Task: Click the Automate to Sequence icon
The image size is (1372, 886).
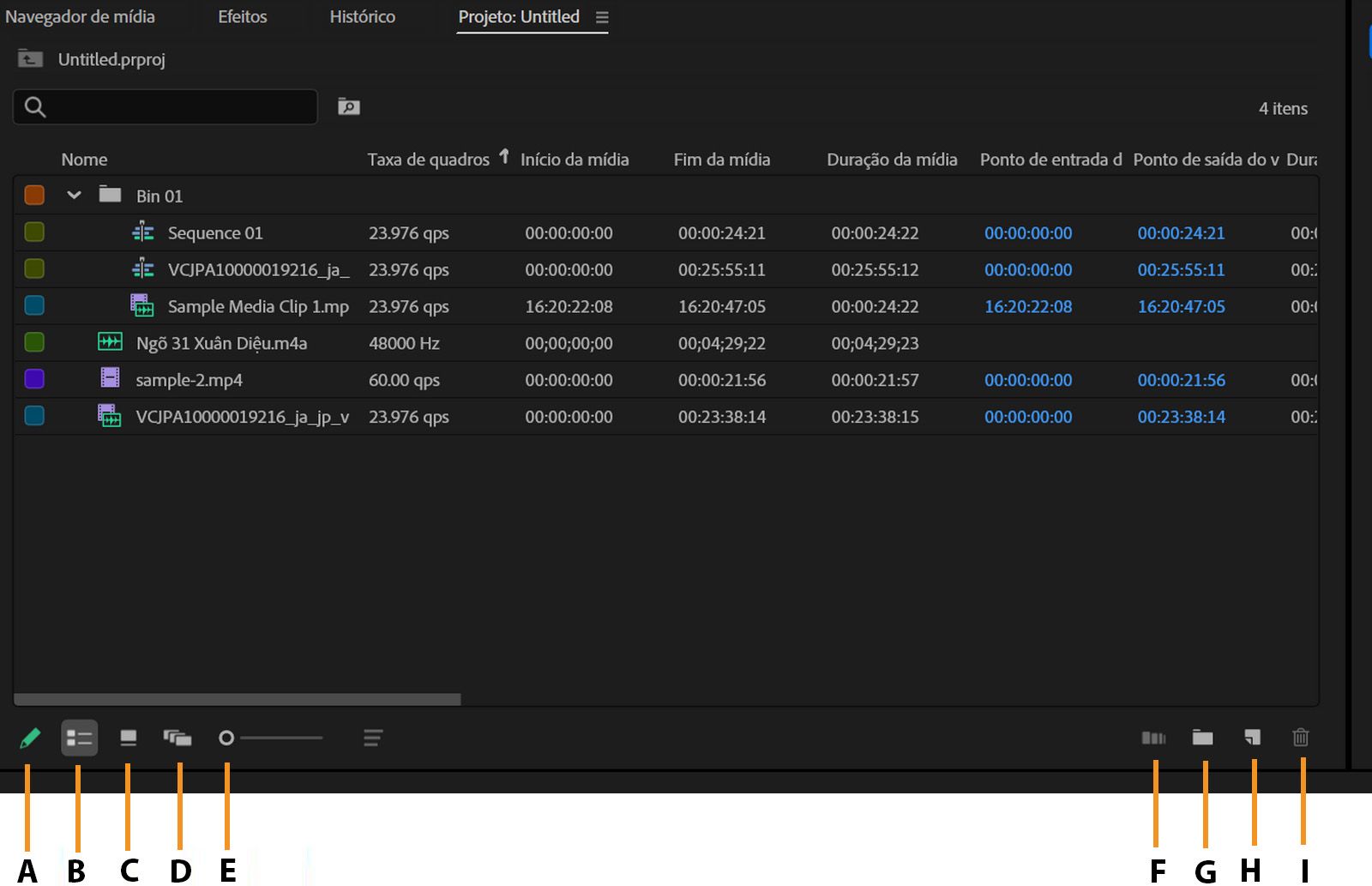Action: (x=1154, y=738)
